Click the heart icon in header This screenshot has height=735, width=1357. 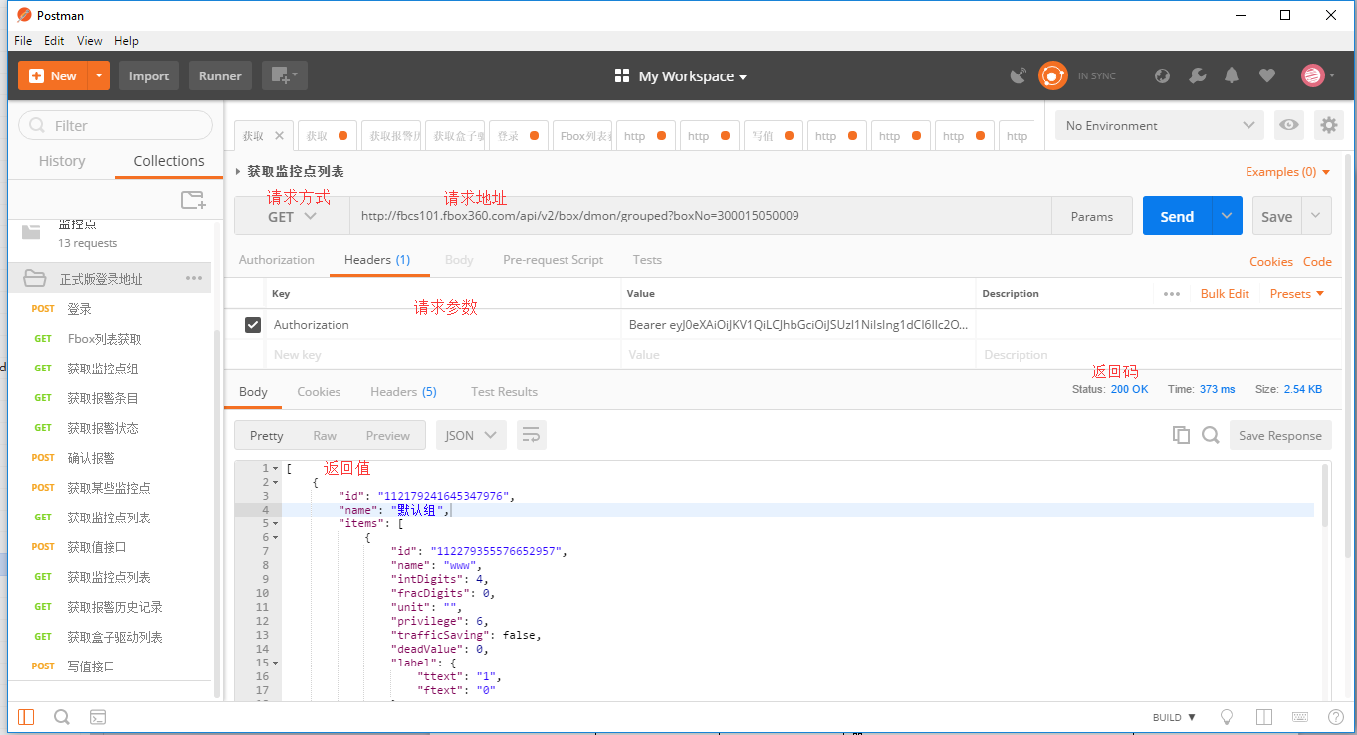(1267, 76)
